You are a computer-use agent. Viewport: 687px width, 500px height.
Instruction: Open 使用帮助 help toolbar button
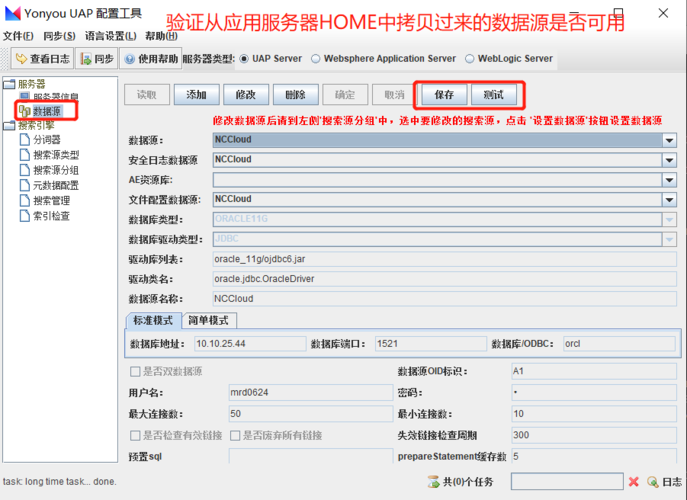(151, 59)
